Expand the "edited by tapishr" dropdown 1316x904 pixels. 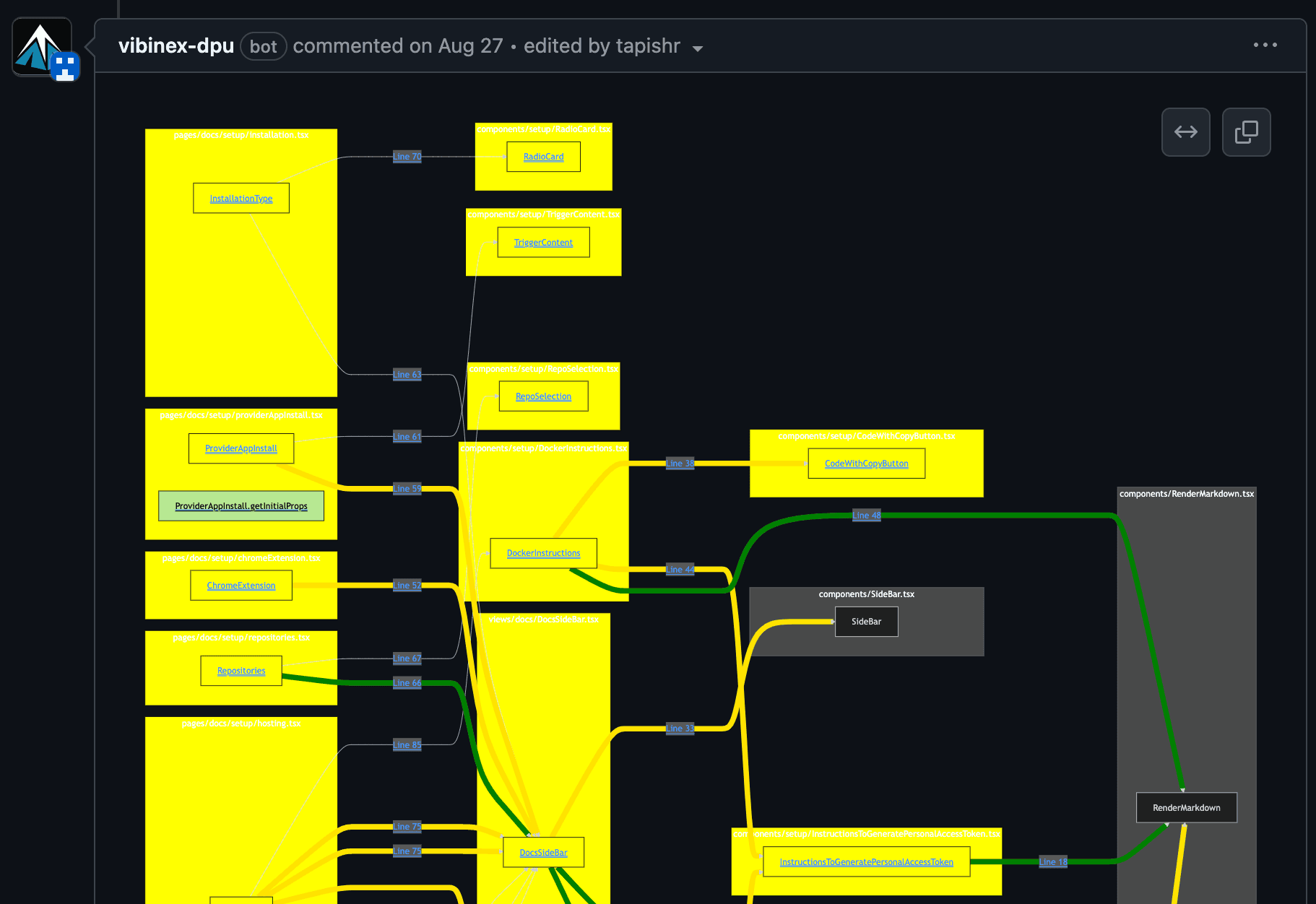pyautogui.click(x=698, y=48)
